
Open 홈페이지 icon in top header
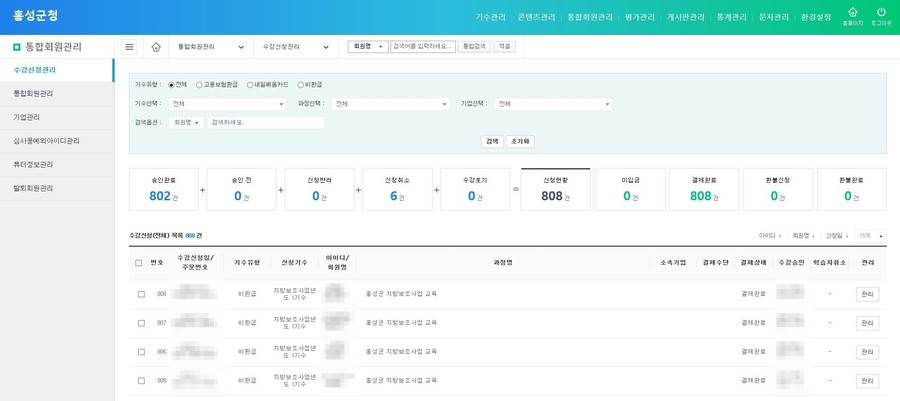pos(852,17)
